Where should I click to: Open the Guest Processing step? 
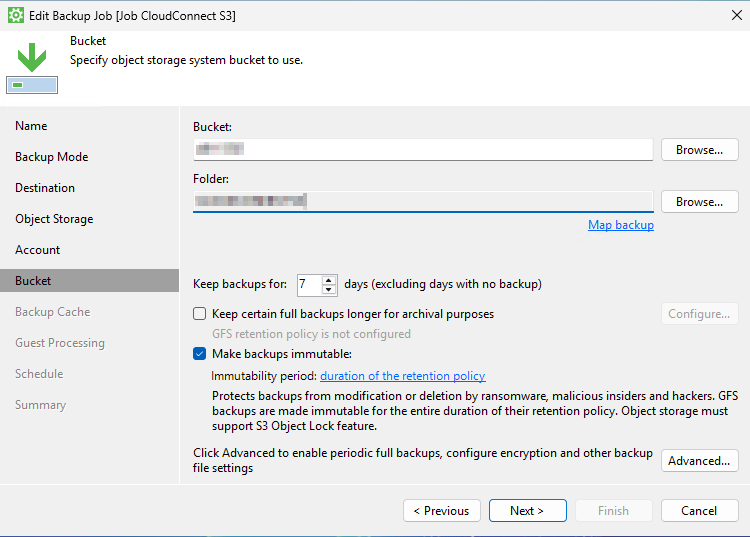point(60,343)
